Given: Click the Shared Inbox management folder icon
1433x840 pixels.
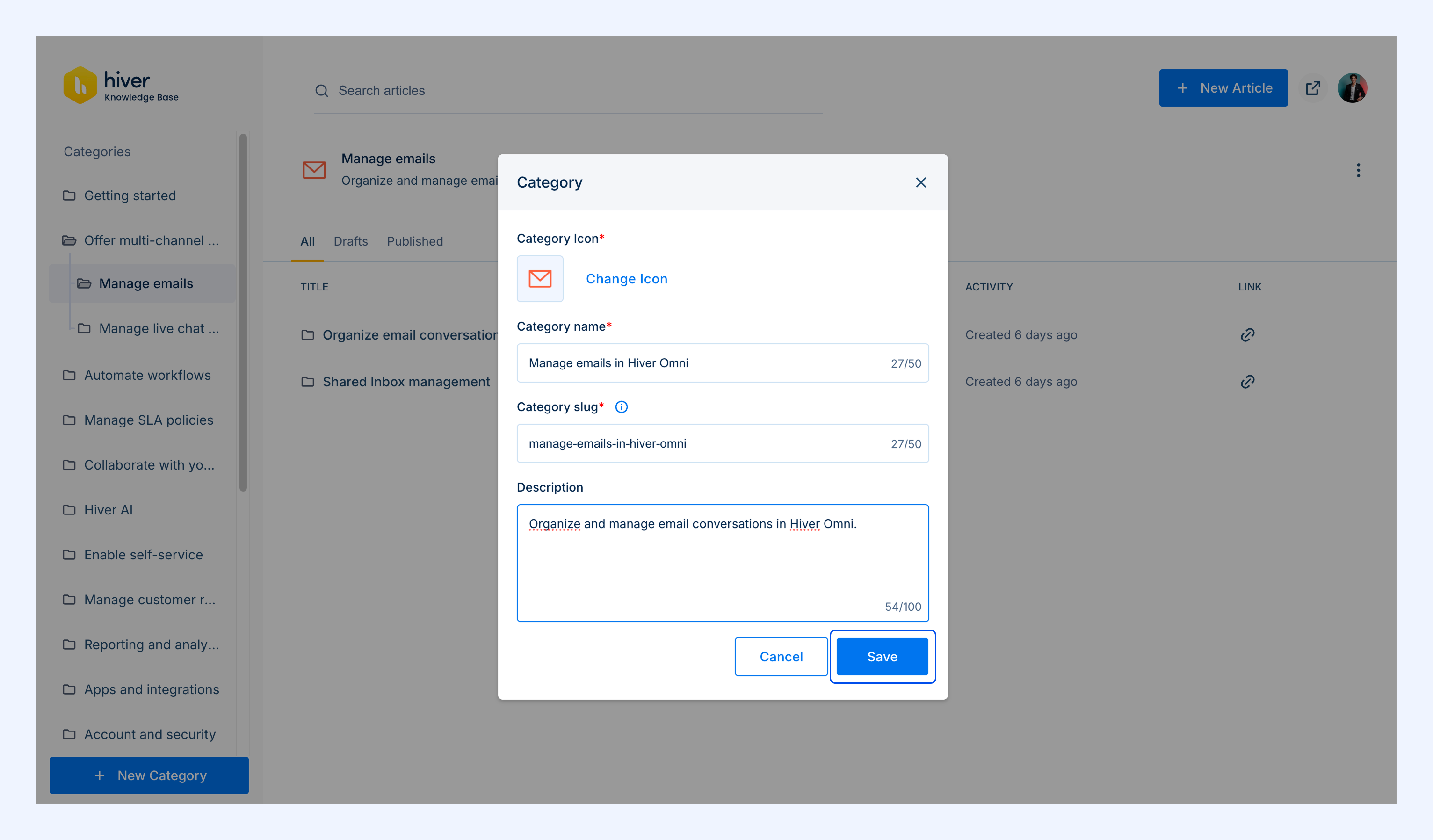Looking at the screenshot, I should [307, 382].
